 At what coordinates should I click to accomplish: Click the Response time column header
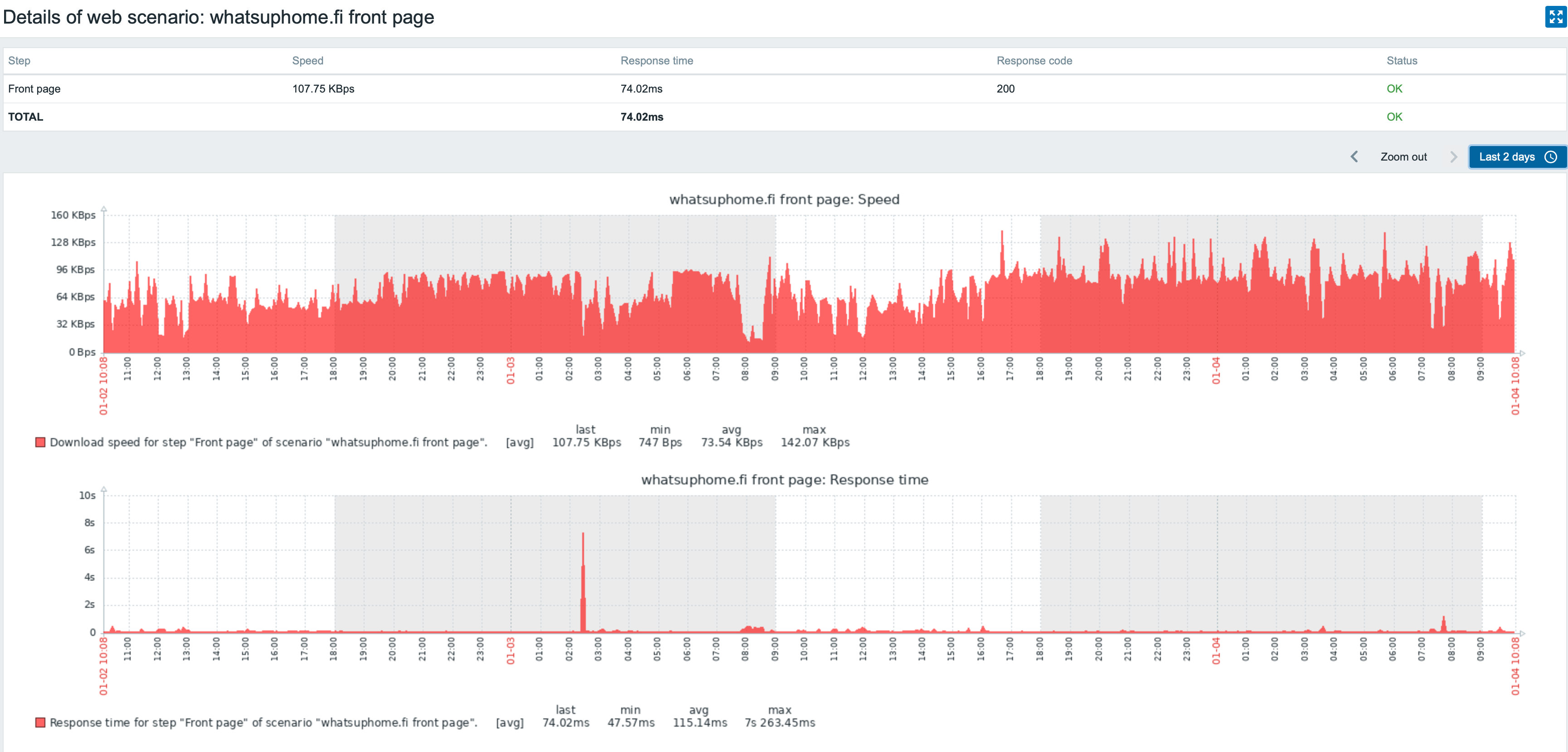pos(657,60)
